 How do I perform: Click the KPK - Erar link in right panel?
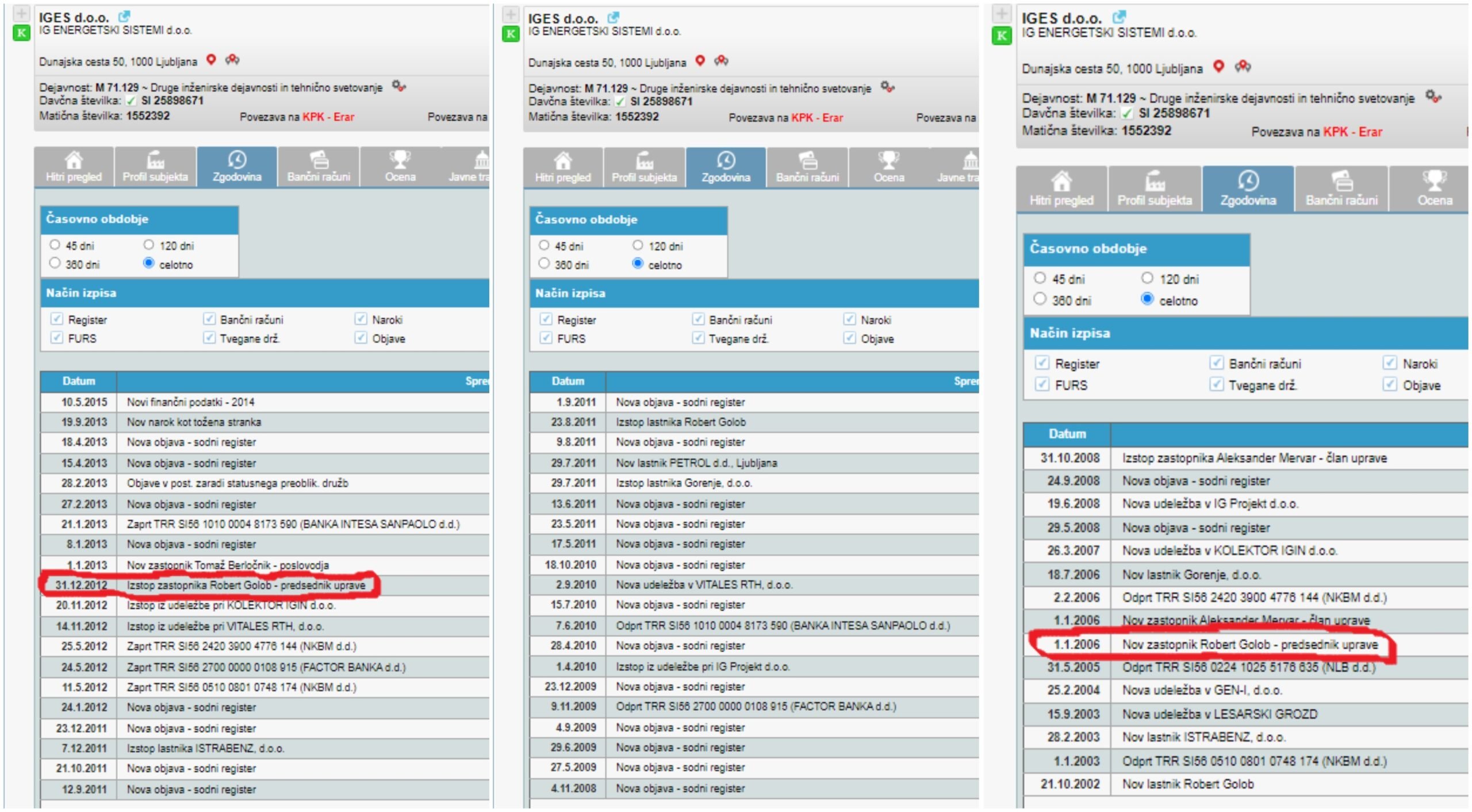click(1352, 132)
